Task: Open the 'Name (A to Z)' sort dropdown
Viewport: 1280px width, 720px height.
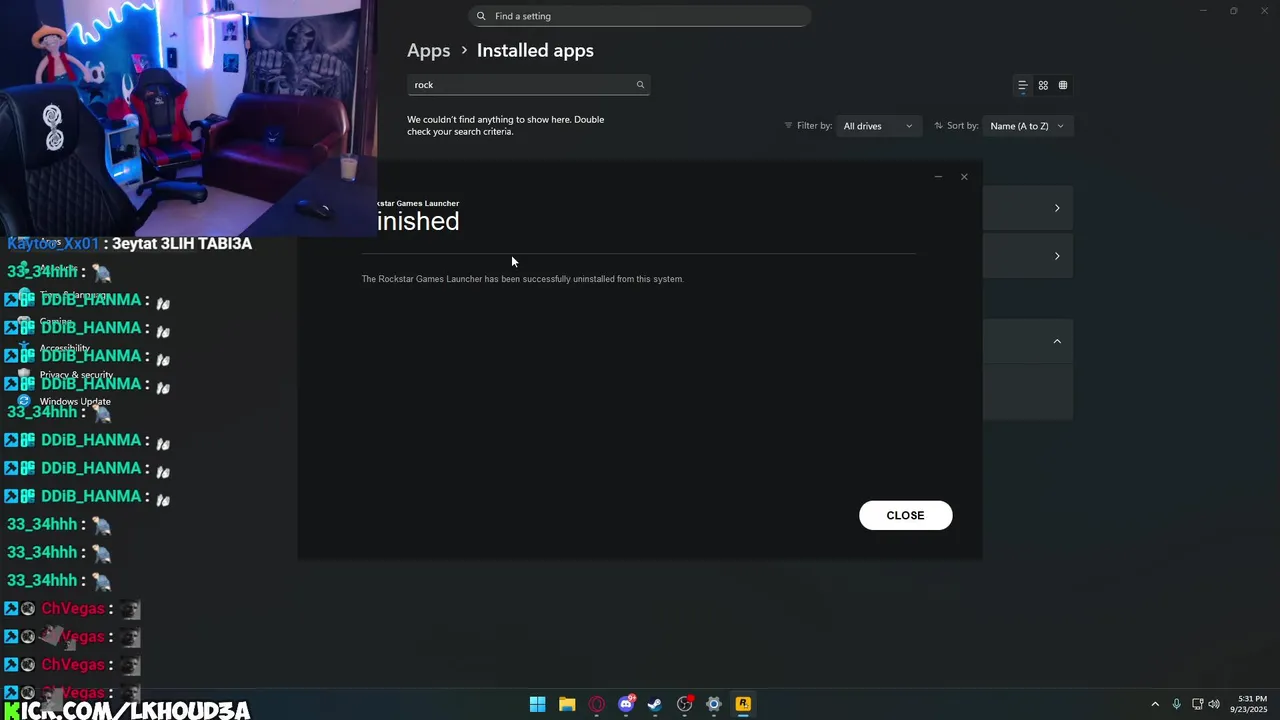Action: tap(1027, 126)
